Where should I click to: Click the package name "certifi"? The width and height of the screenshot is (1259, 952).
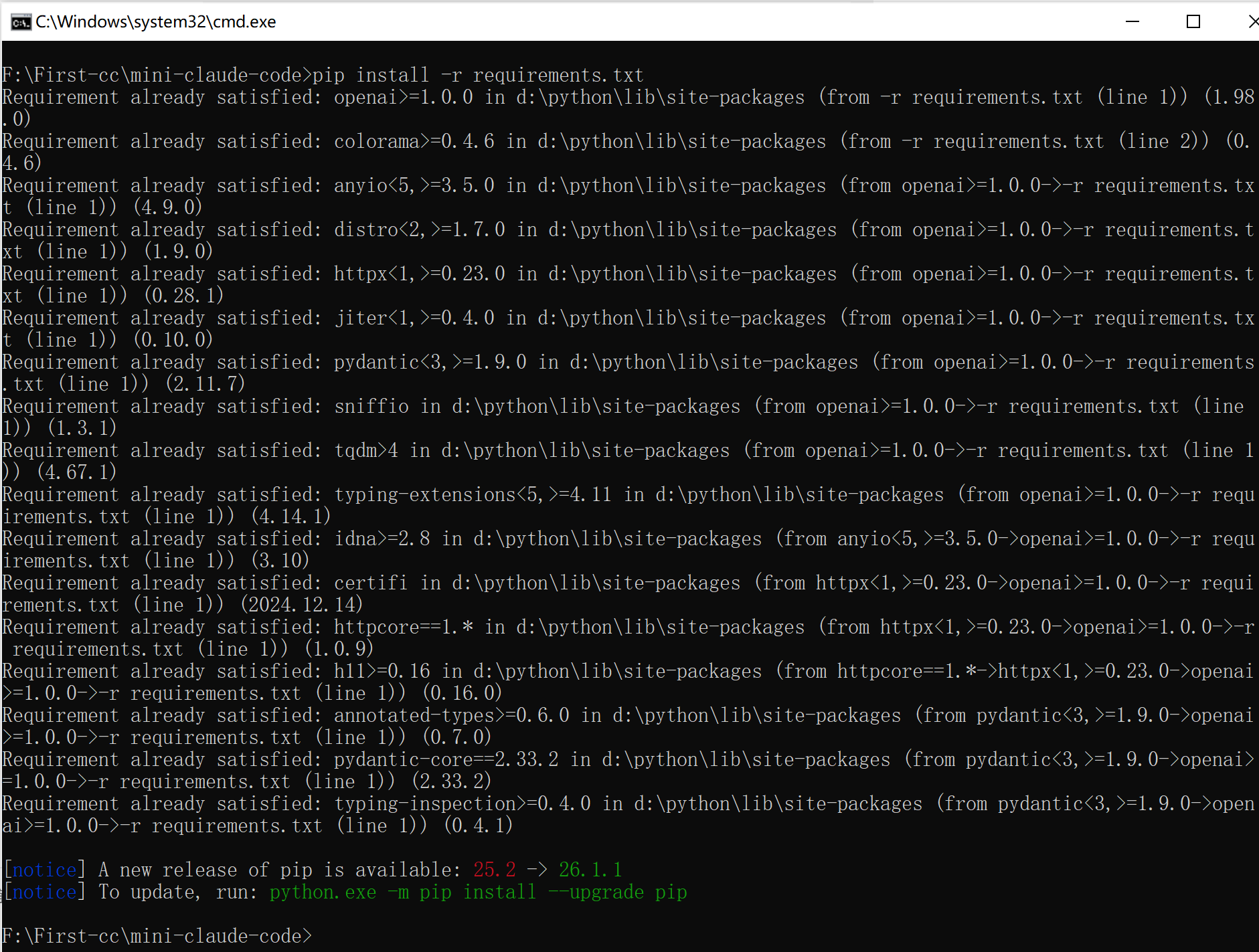[371, 583]
